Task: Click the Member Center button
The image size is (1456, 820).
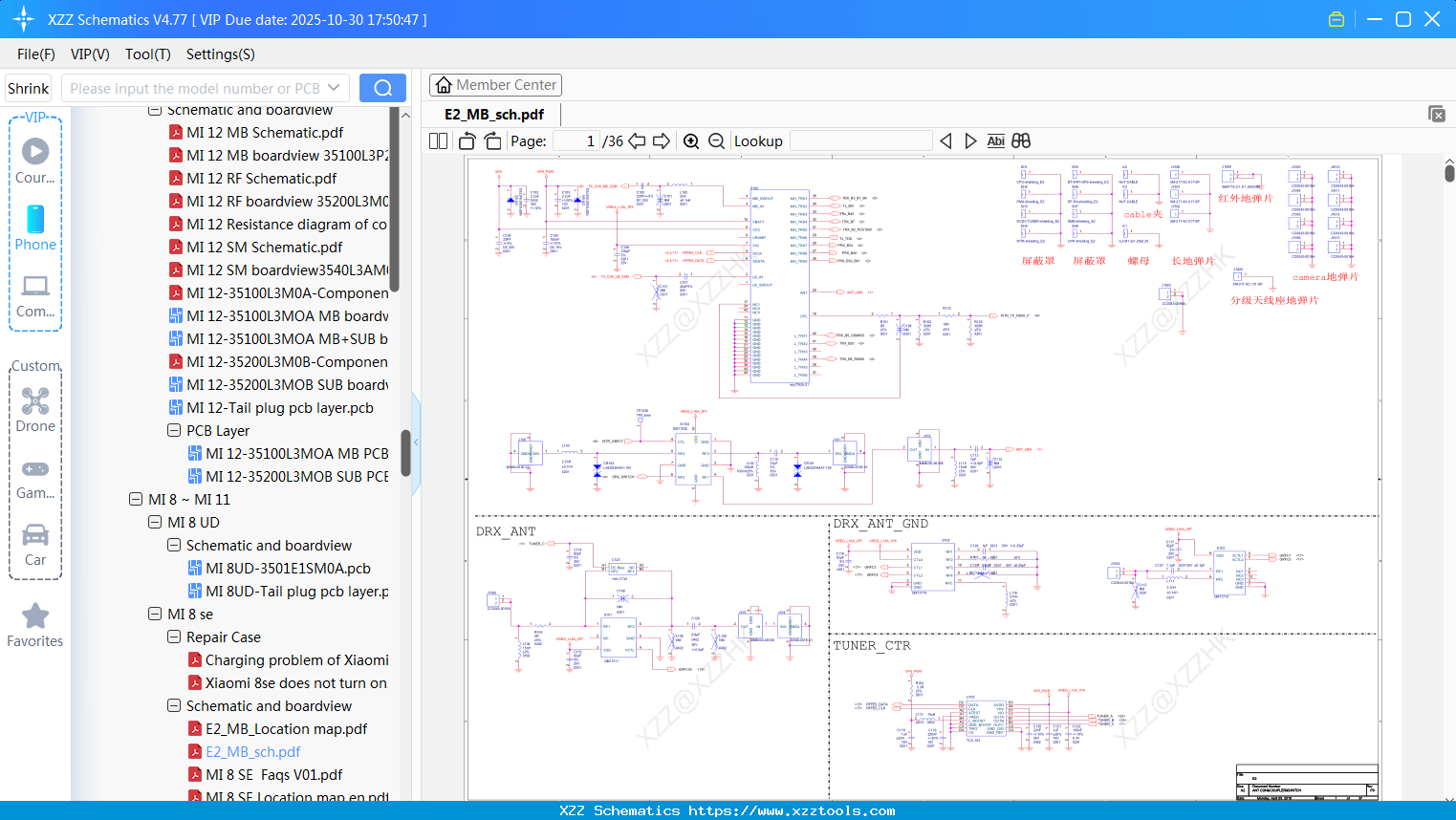Action: coord(495,85)
